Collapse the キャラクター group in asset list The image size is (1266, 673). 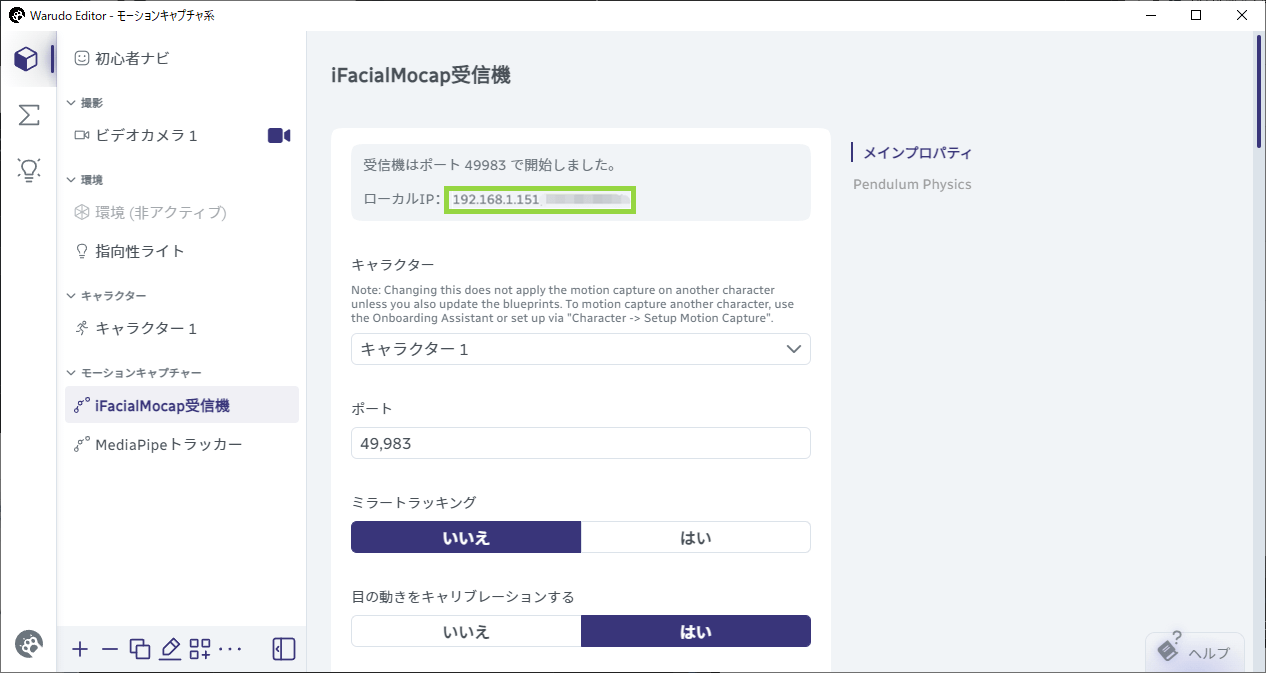point(71,296)
